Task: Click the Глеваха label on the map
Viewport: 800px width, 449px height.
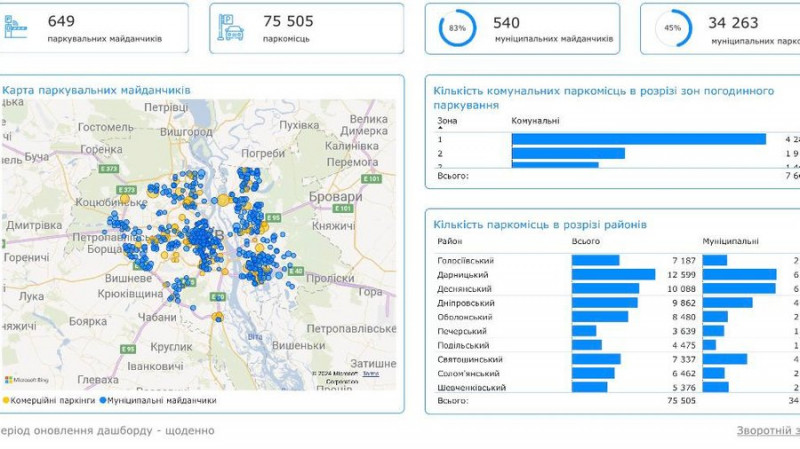Action: click(x=98, y=380)
